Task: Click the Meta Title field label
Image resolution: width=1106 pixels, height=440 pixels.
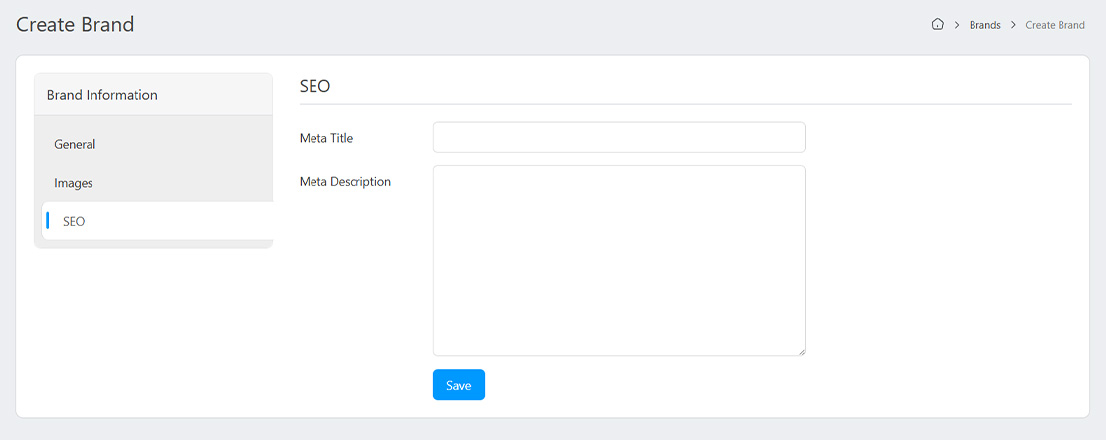Action: pos(326,138)
